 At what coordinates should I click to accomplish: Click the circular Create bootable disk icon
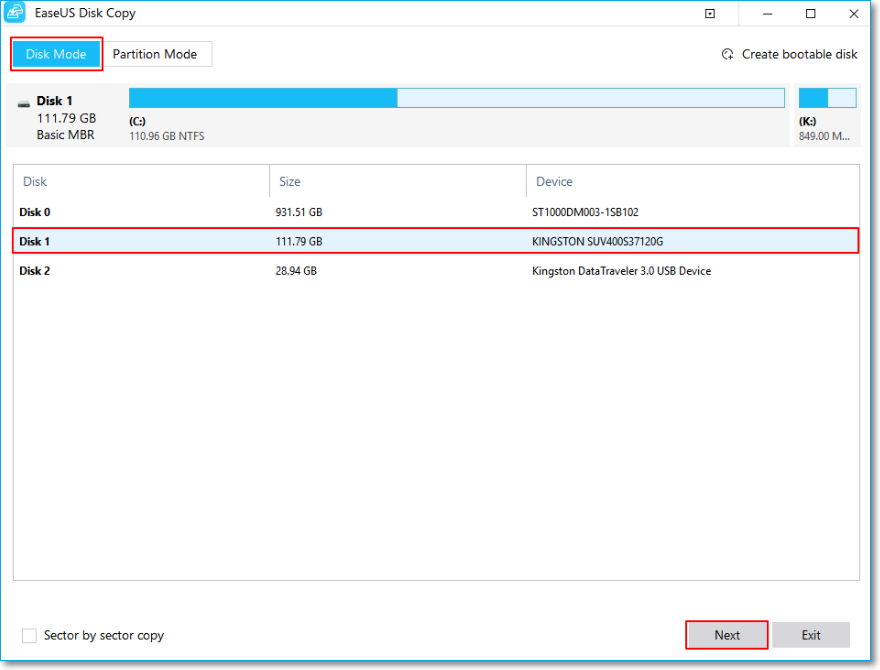(x=728, y=54)
